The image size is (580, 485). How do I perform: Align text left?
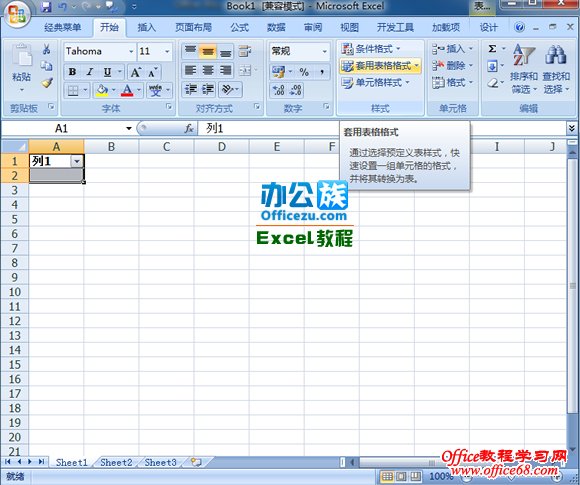[190, 70]
